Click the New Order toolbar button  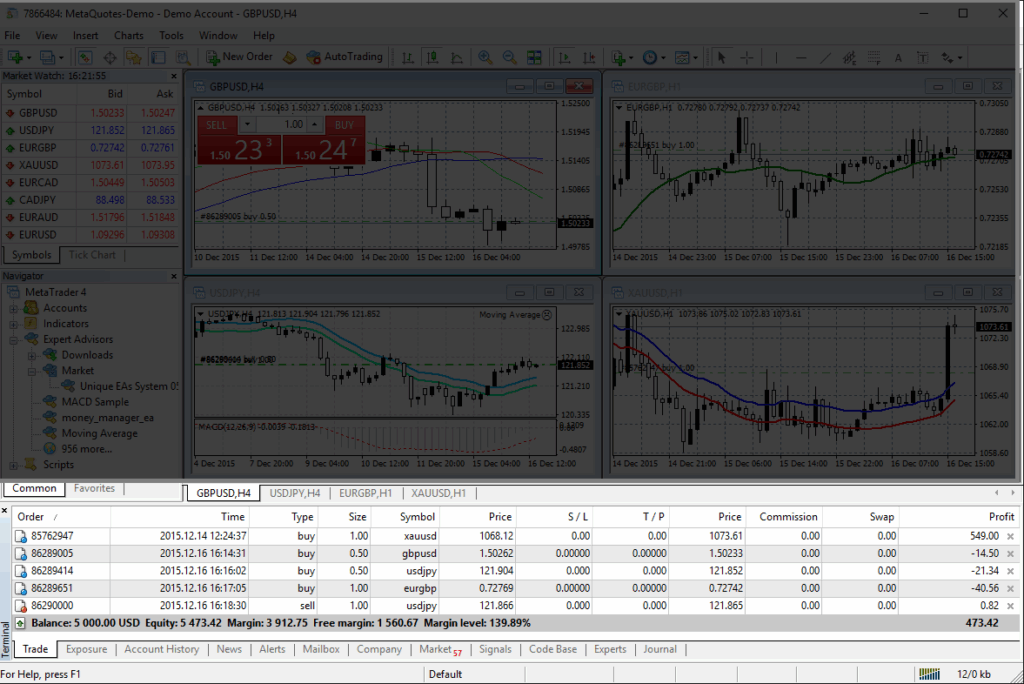click(x=238, y=57)
